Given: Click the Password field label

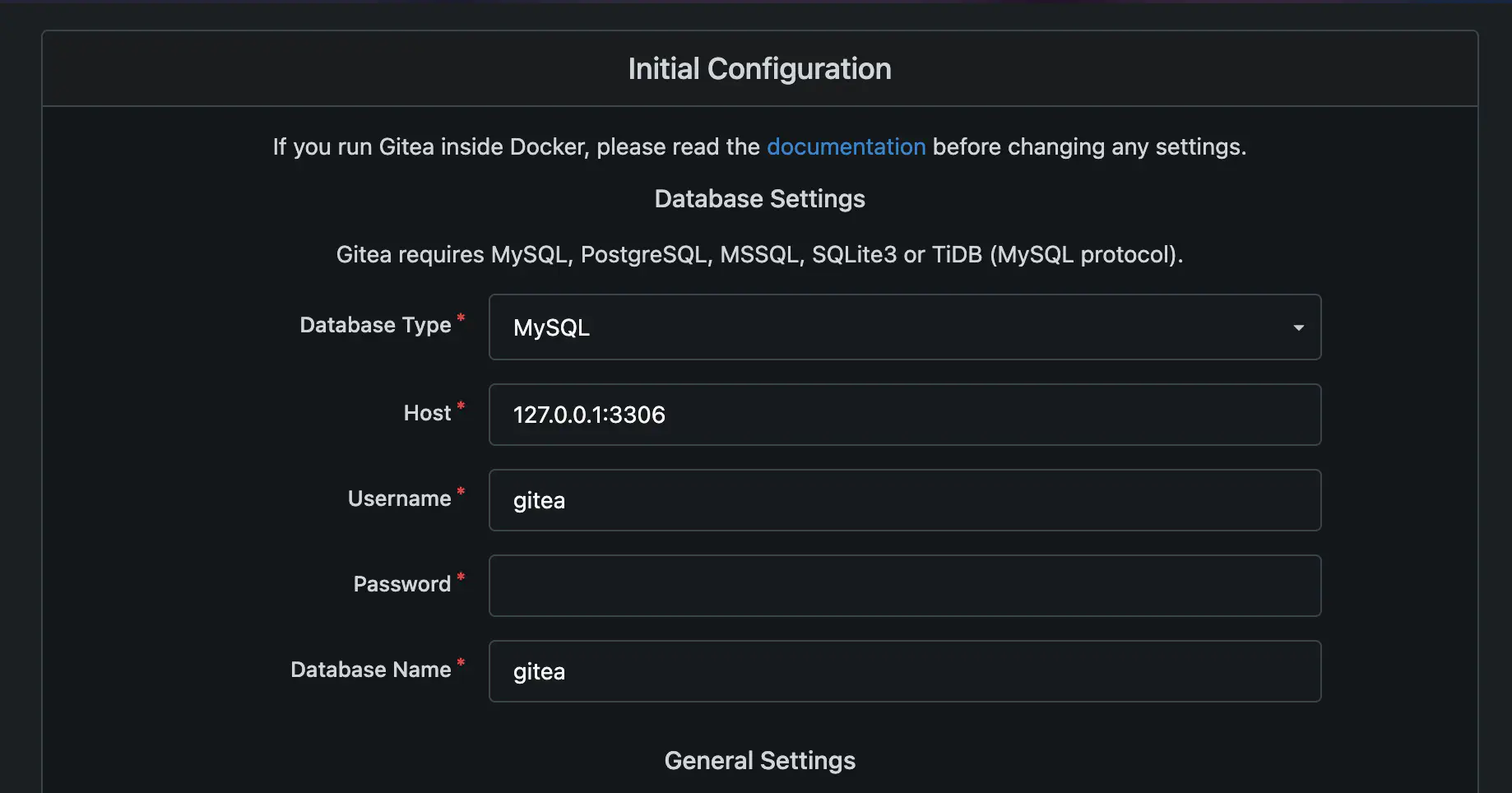Looking at the screenshot, I should click(x=401, y=584).
